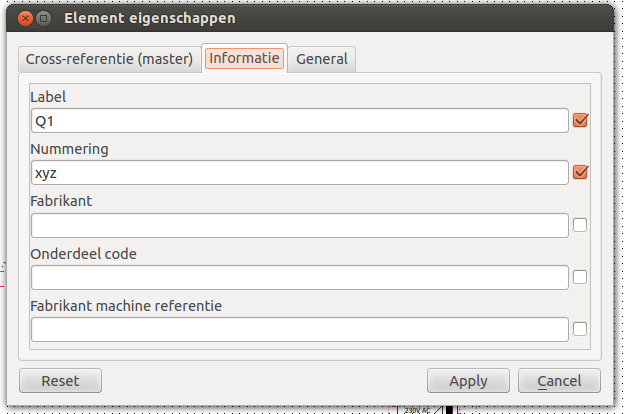Select the Onderdeel code text box
625x414 pixels.
pyautogui.click(x=300, y=277)
